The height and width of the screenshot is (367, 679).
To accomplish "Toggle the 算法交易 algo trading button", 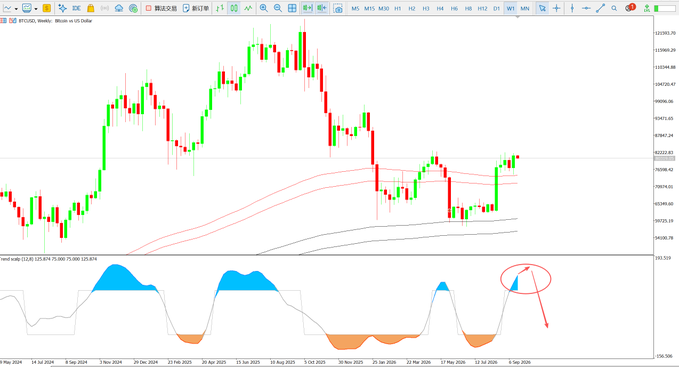I will pyautogui.click(x=161, y=8).
